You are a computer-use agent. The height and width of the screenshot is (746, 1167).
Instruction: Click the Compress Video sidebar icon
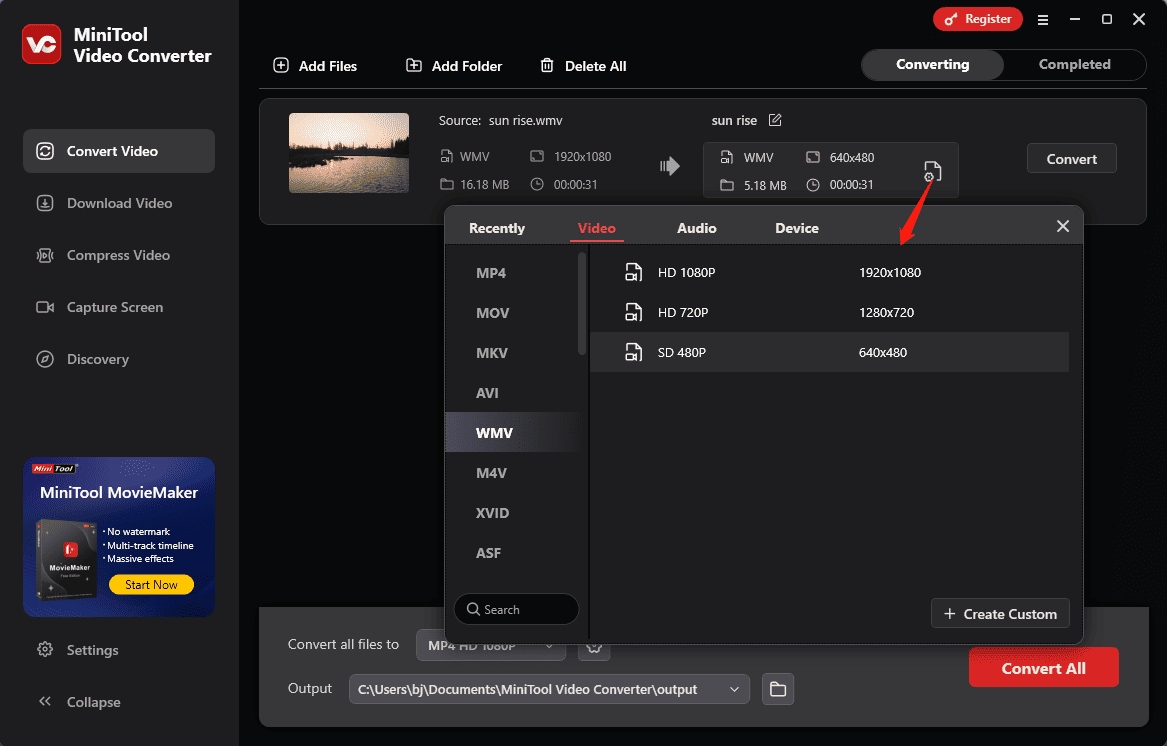click(x=45, y=255)
